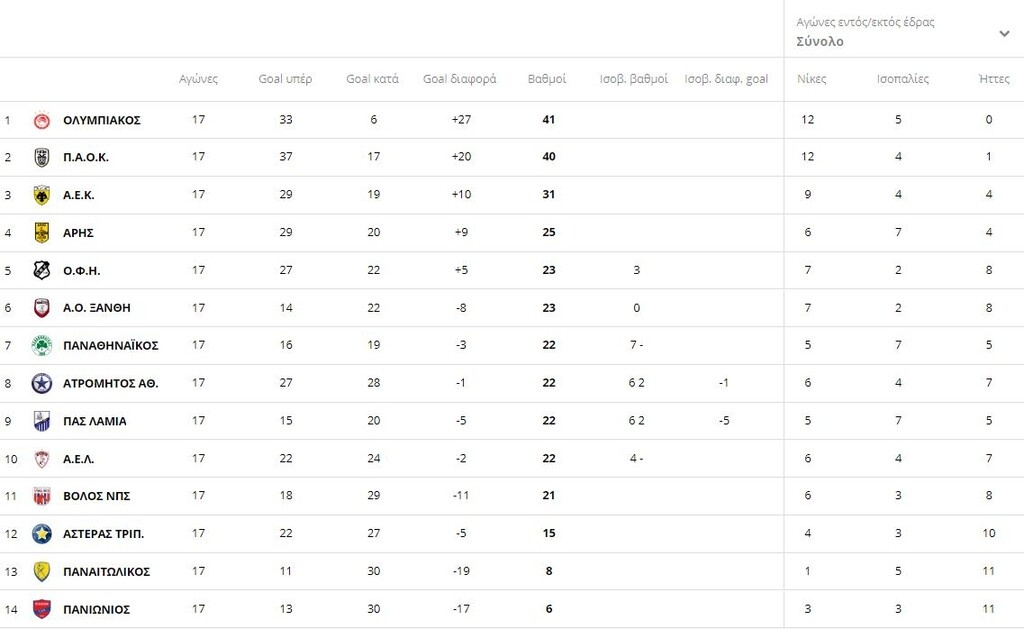This screenshot has width=1024, height=629.
Task: Click the Panionios red-blue crest icon
Action: [42, 609]
